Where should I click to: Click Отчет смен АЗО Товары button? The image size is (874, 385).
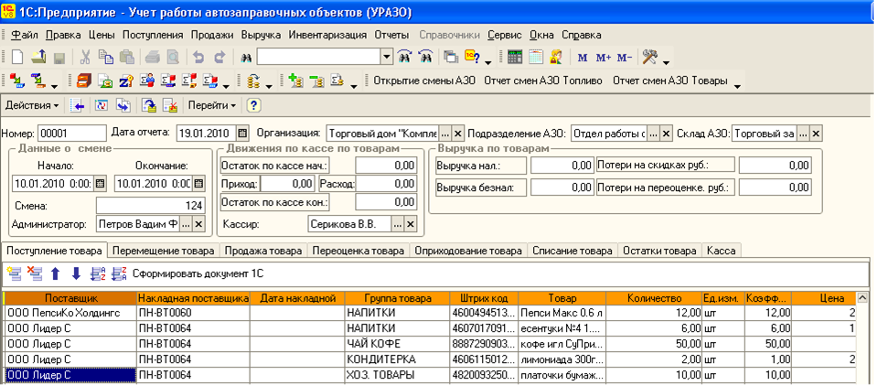[x=670, y=81]
